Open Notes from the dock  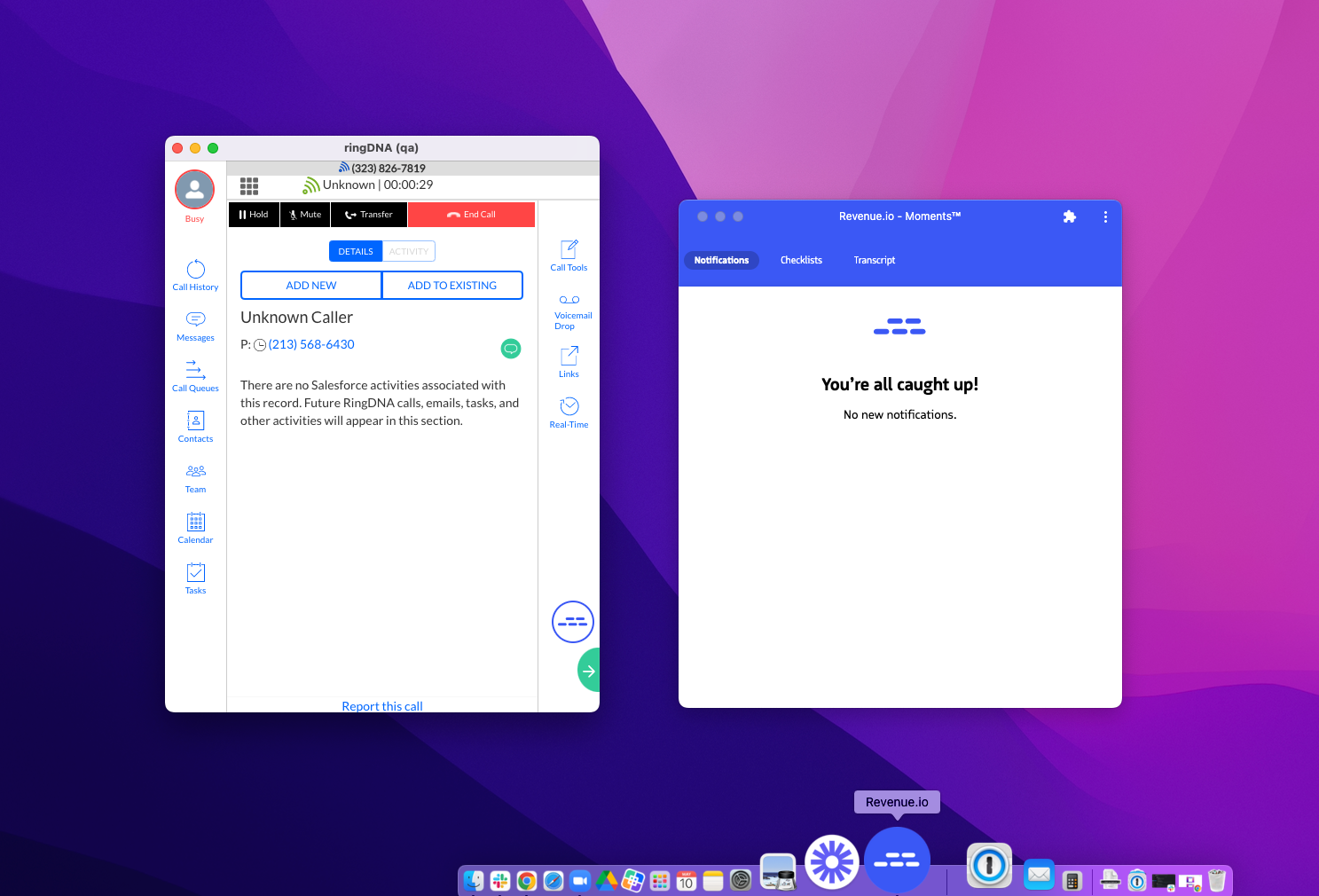point(713,880)
